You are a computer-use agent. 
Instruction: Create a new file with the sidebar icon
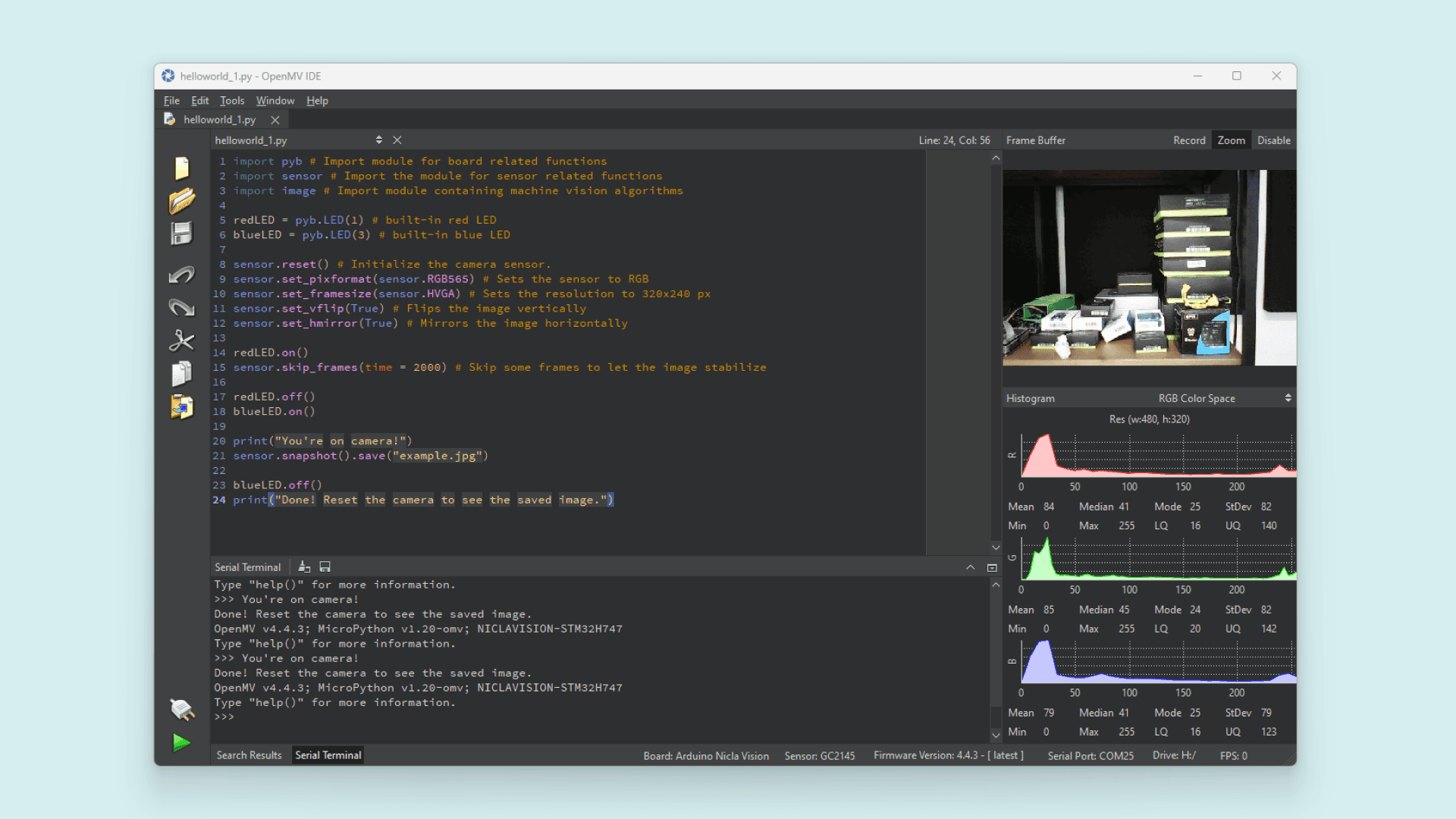coord(182,168)
